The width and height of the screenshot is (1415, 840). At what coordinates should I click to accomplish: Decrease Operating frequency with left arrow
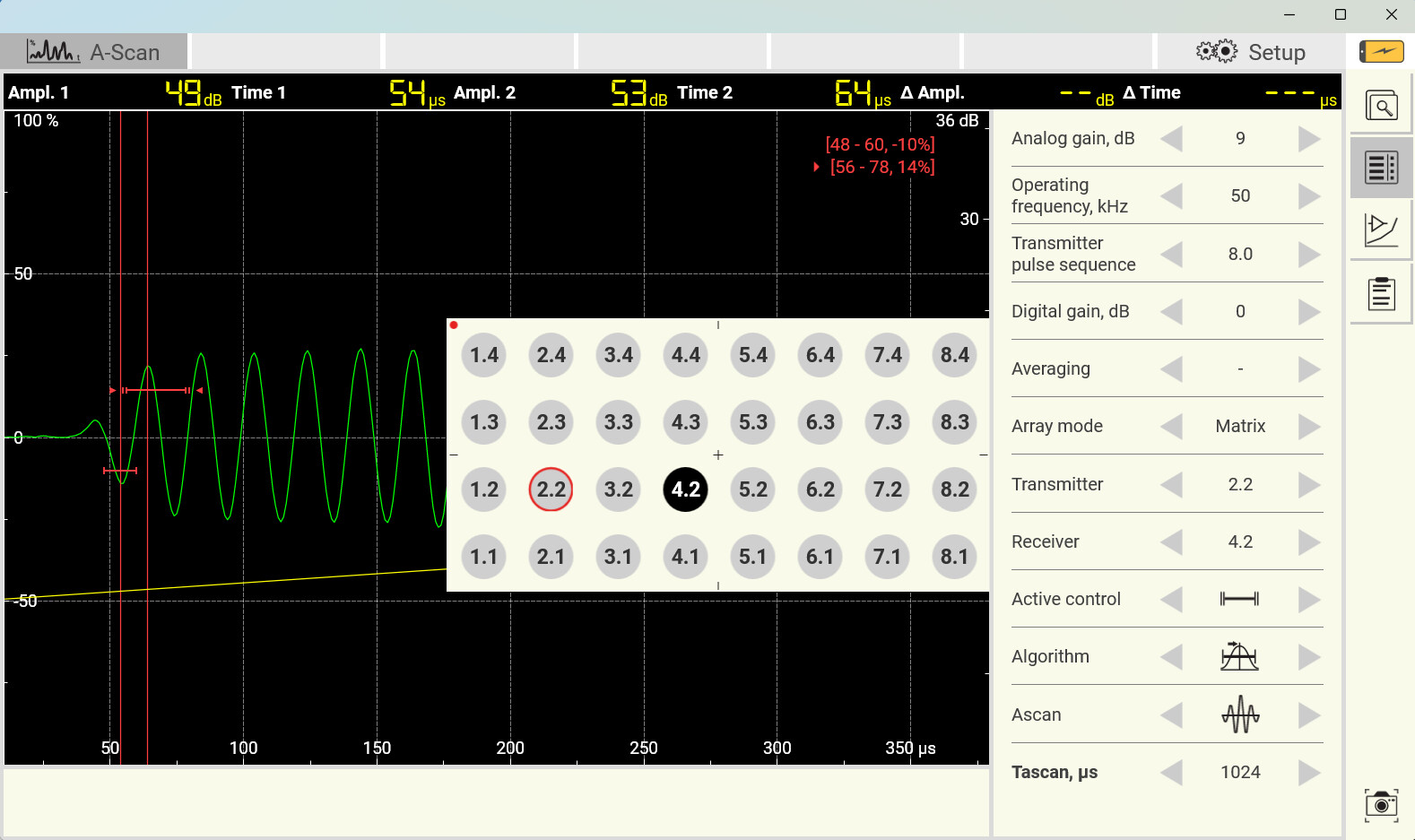pyautogui.click(x=1171, y=196)
